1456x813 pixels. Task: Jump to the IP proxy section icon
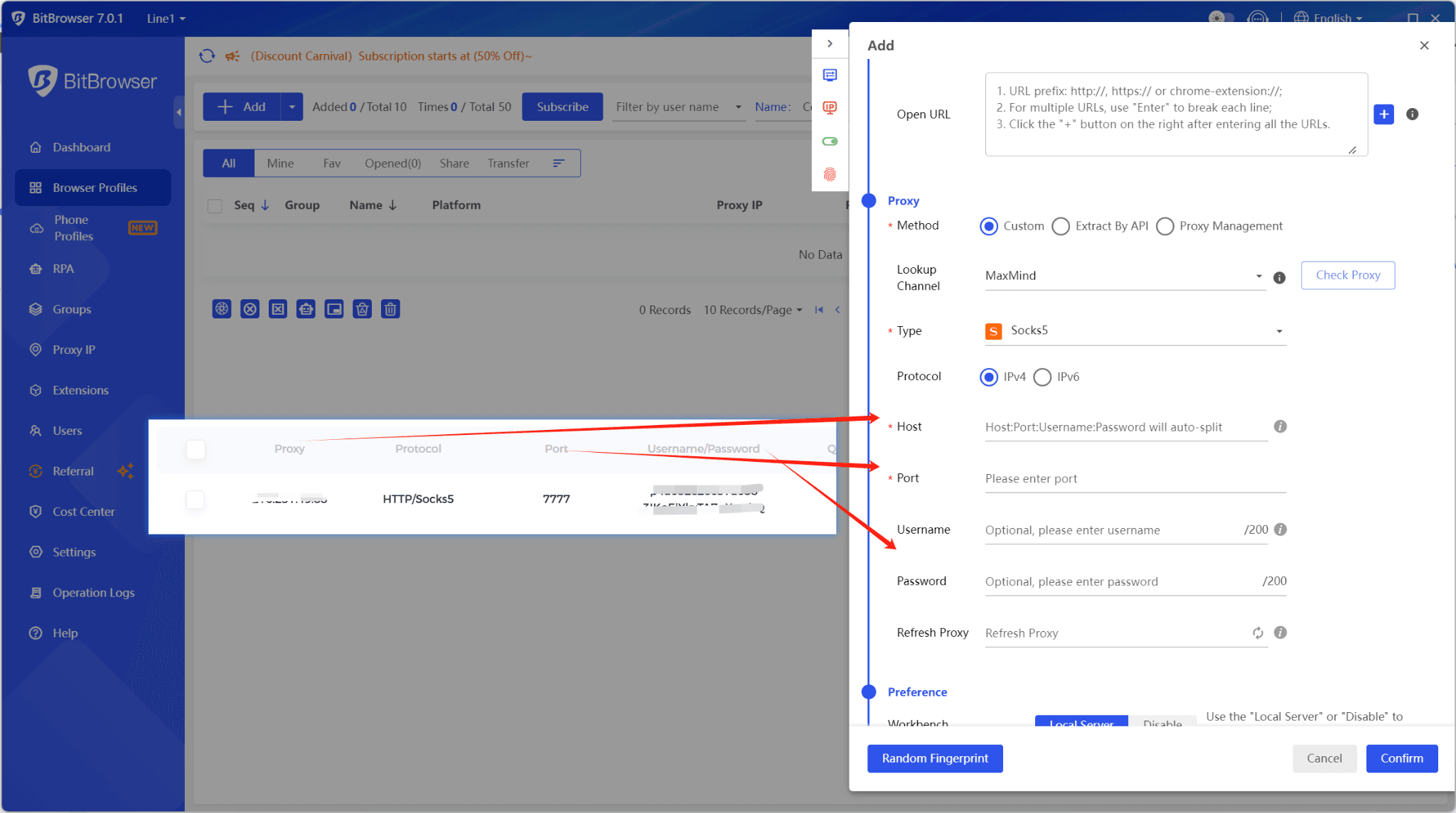pos(830,107)
